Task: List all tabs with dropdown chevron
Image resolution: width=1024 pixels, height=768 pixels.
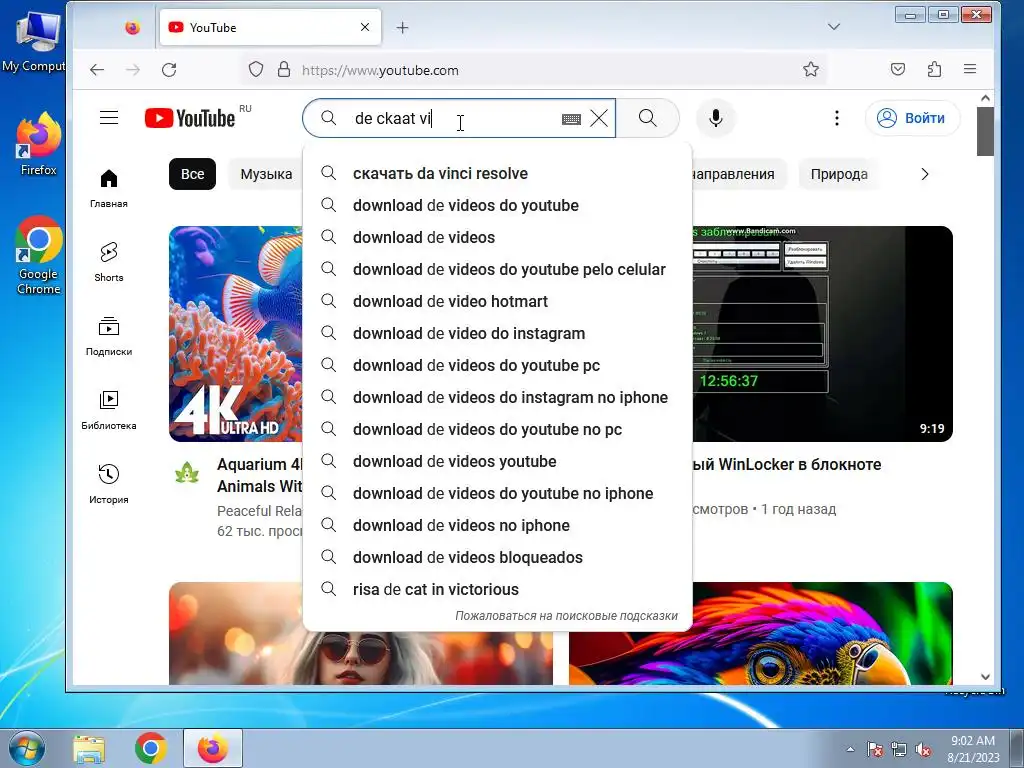Action: [x=834, y=27]
